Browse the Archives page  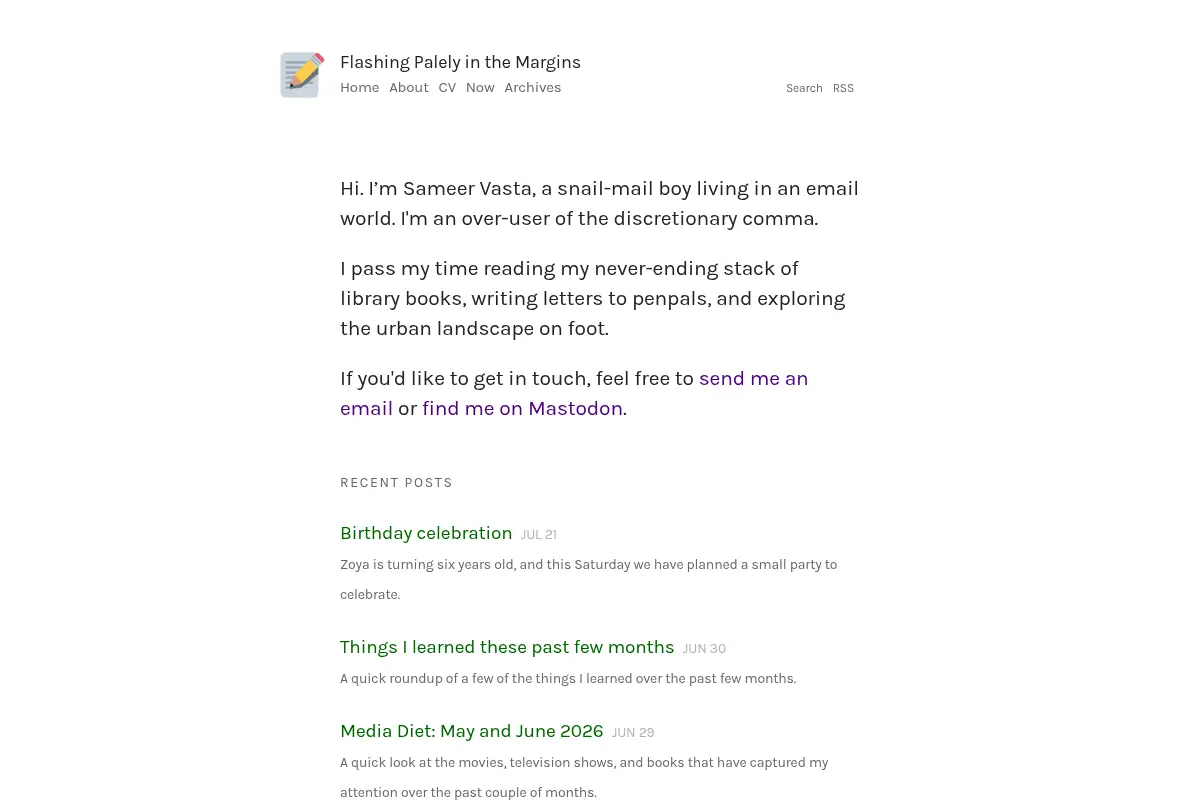[533, 87]
